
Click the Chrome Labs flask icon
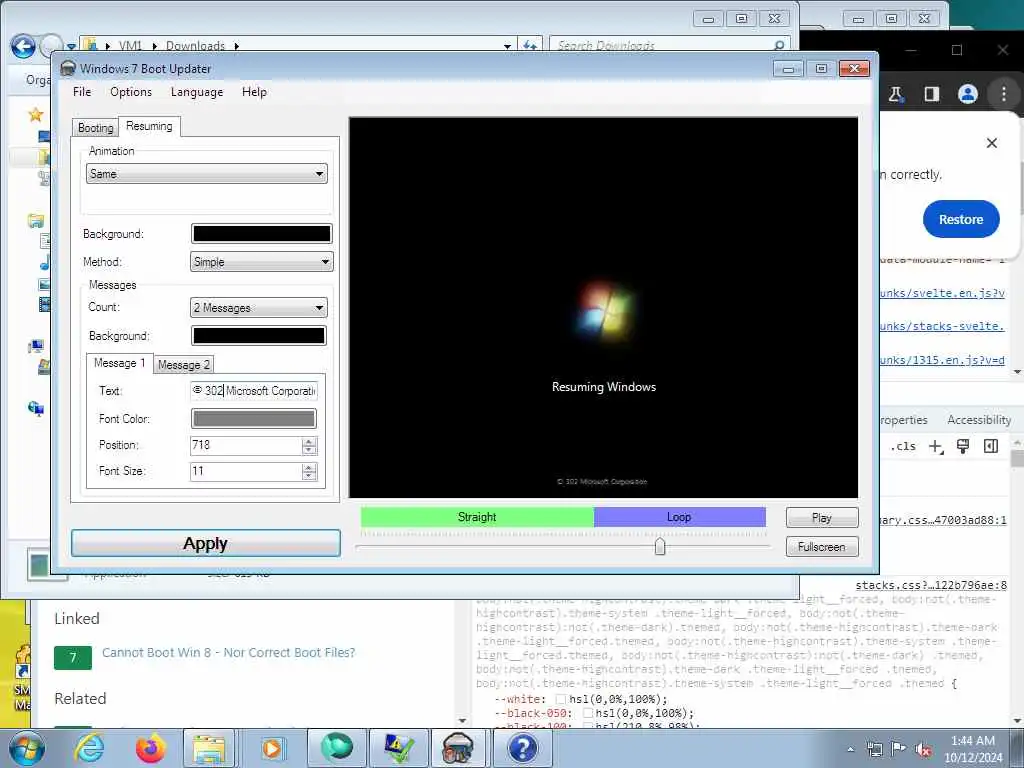[895, 94]
